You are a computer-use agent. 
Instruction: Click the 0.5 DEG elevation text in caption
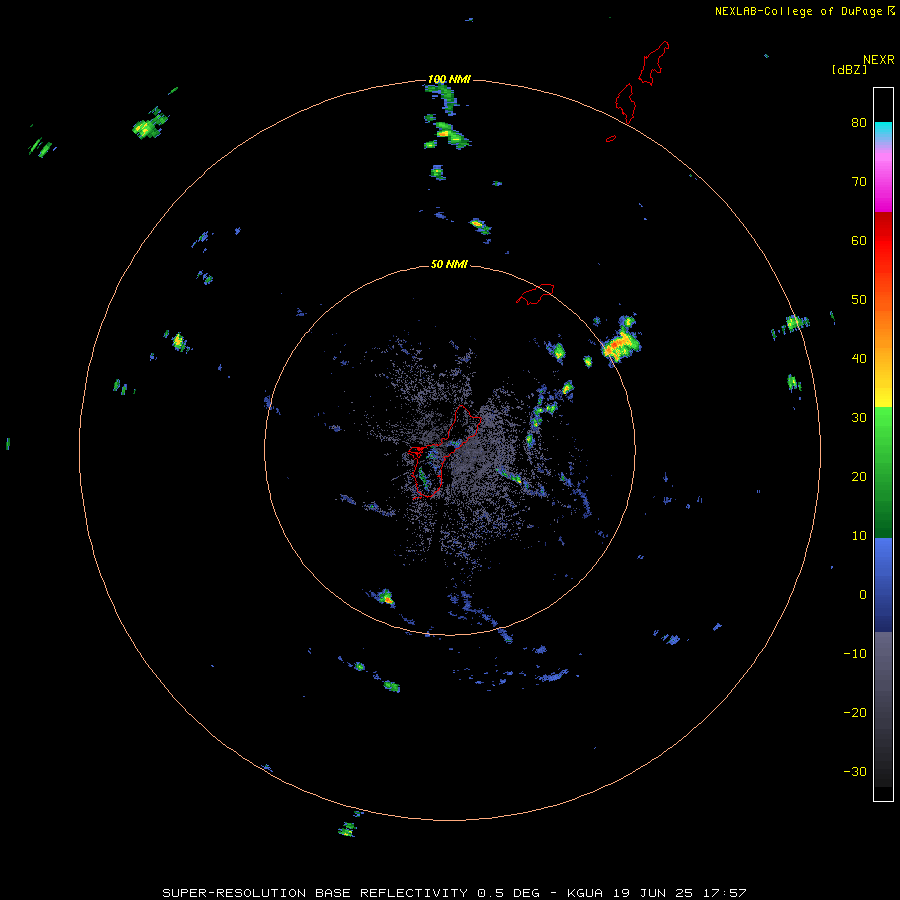(509, 893)
